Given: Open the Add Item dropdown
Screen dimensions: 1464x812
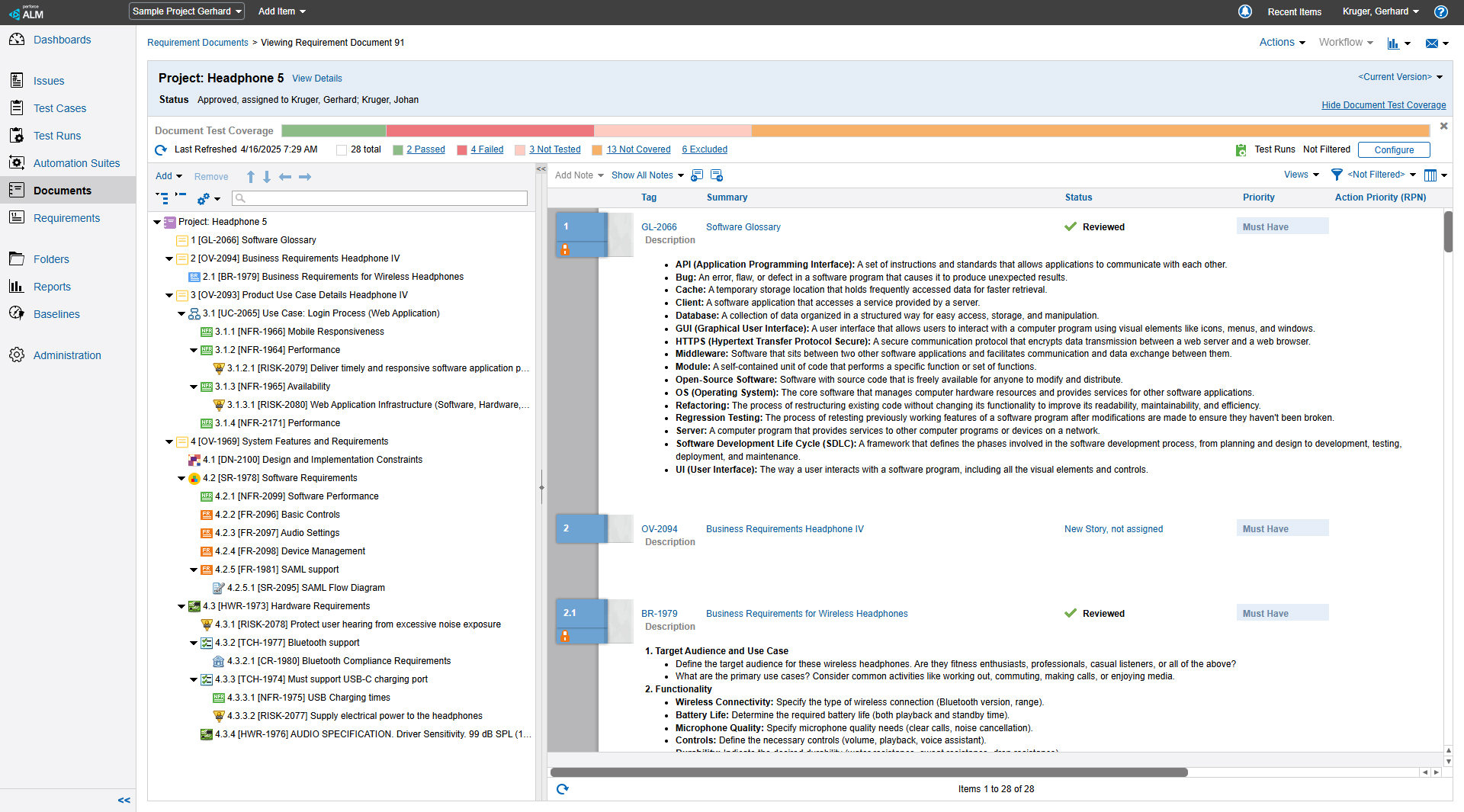Looking at the screenshot, I should coord(281,11).
